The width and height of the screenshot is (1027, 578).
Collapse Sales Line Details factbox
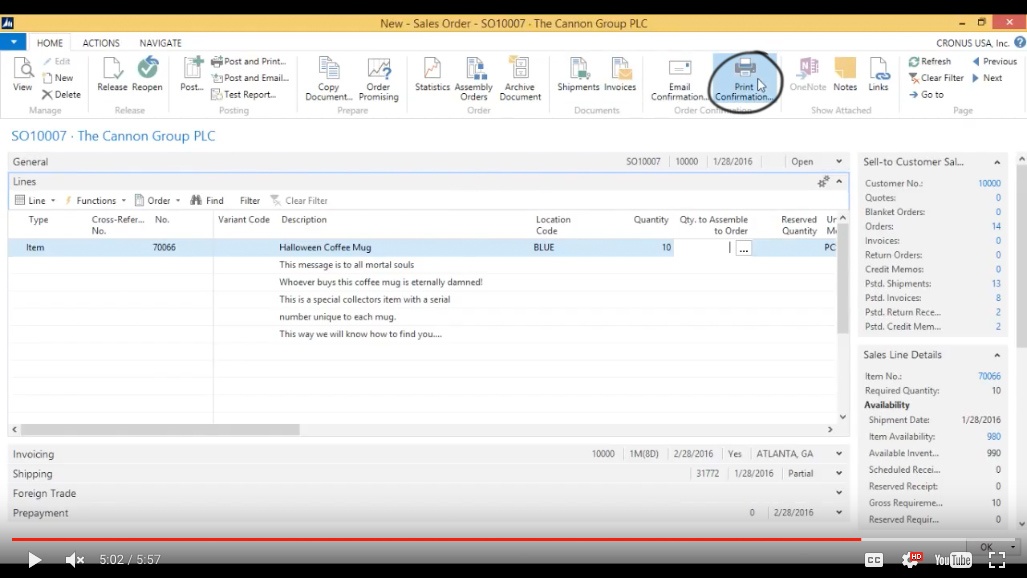pyautogui.click(x=997, y=355)
